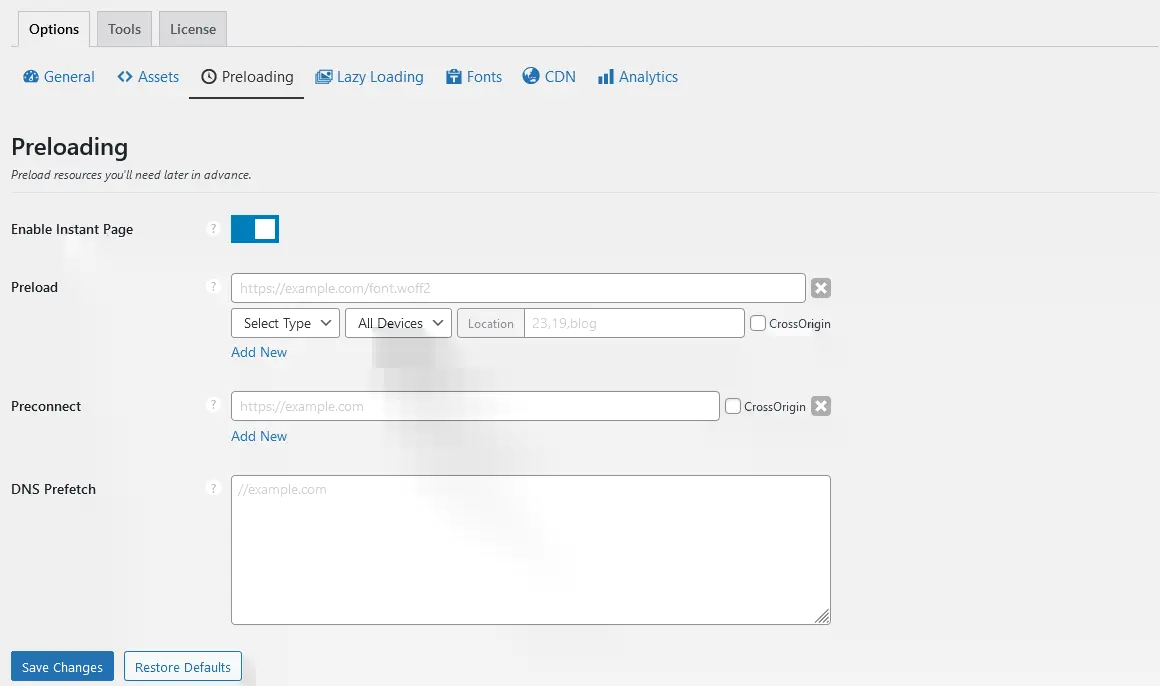Focus the DNS Prefetch text area
The image size is (1160, 686).
[530, 550]
